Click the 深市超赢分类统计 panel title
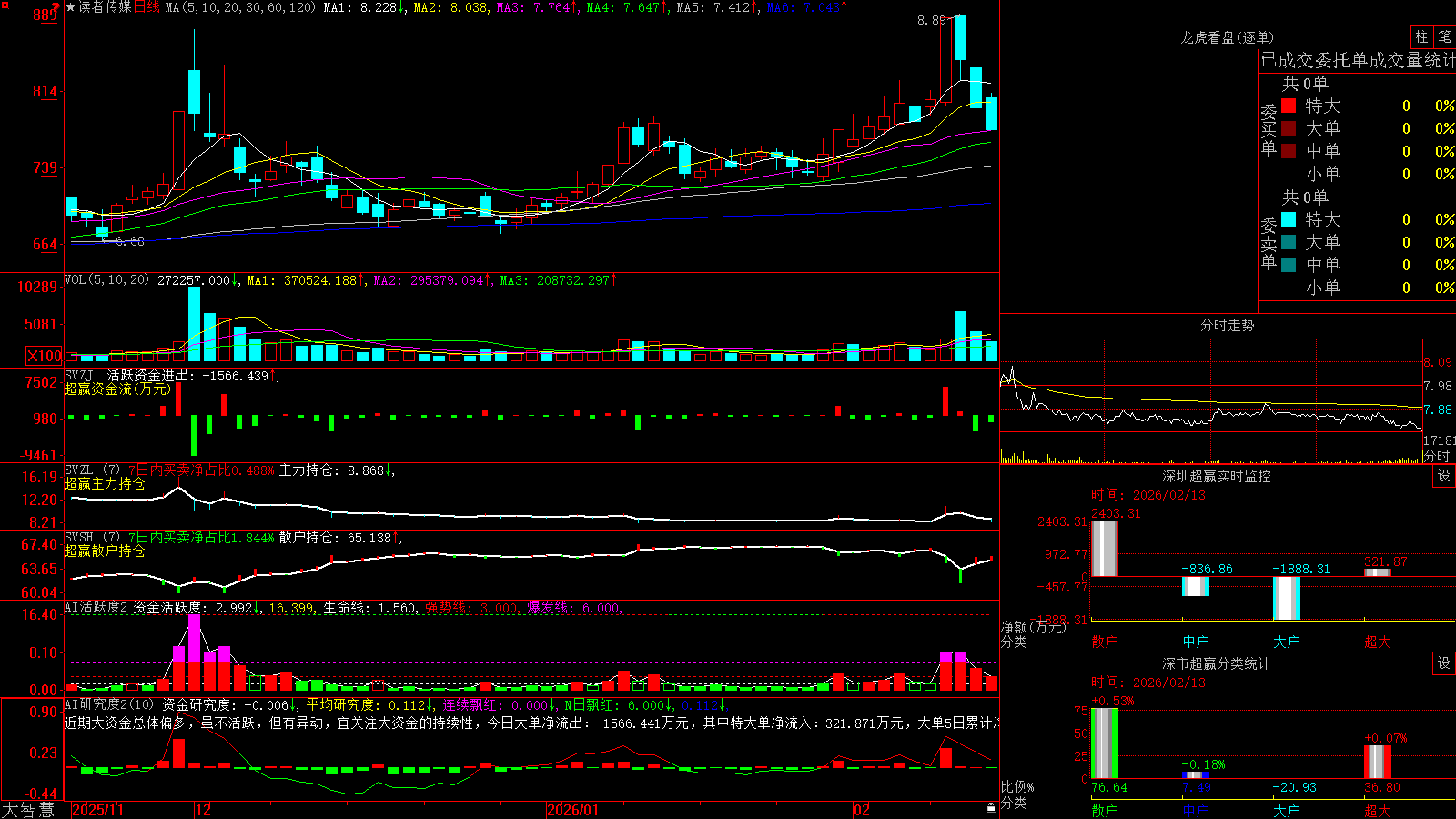 1217,663
